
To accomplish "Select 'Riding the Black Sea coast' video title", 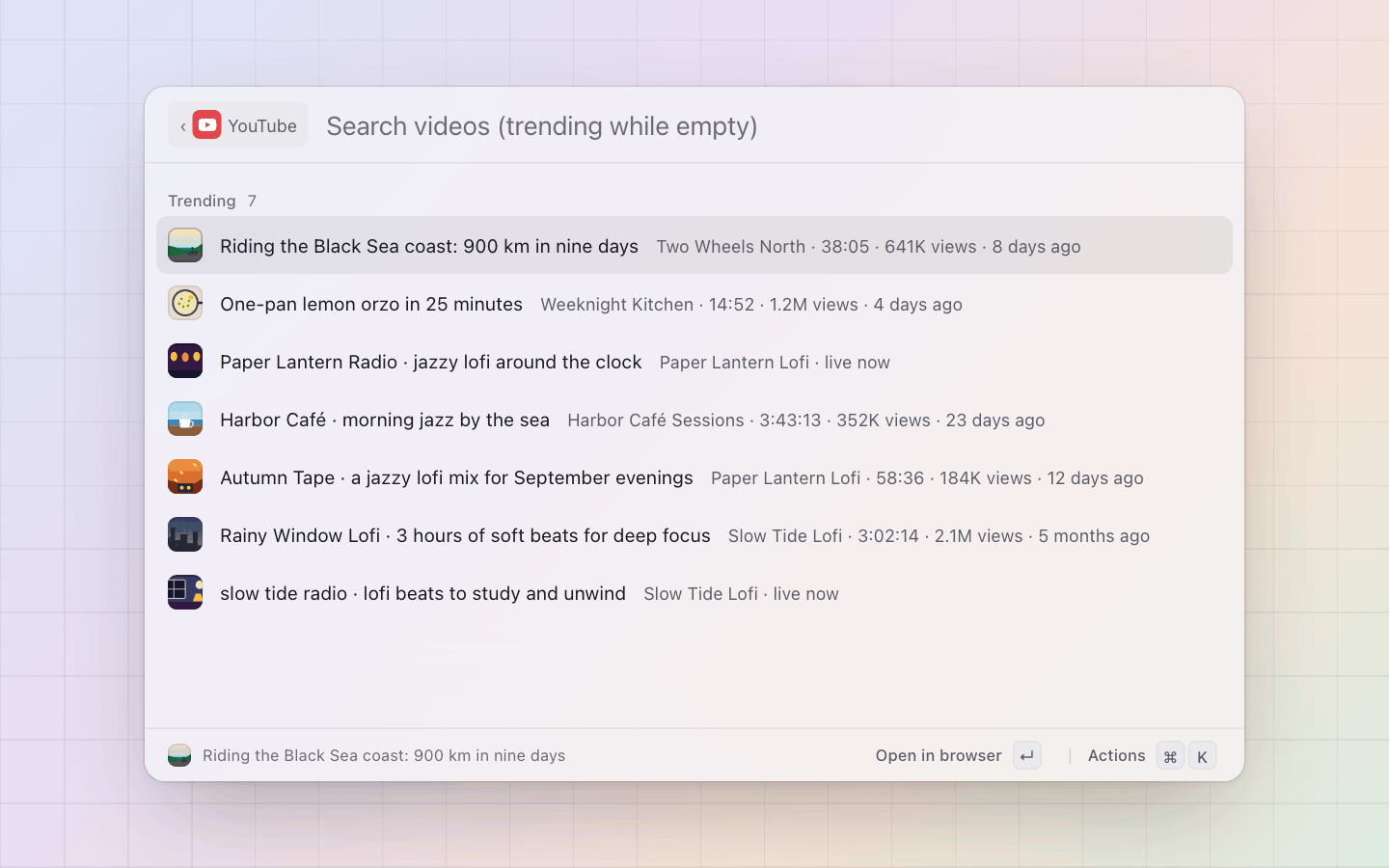I will (x=429, y=246).
